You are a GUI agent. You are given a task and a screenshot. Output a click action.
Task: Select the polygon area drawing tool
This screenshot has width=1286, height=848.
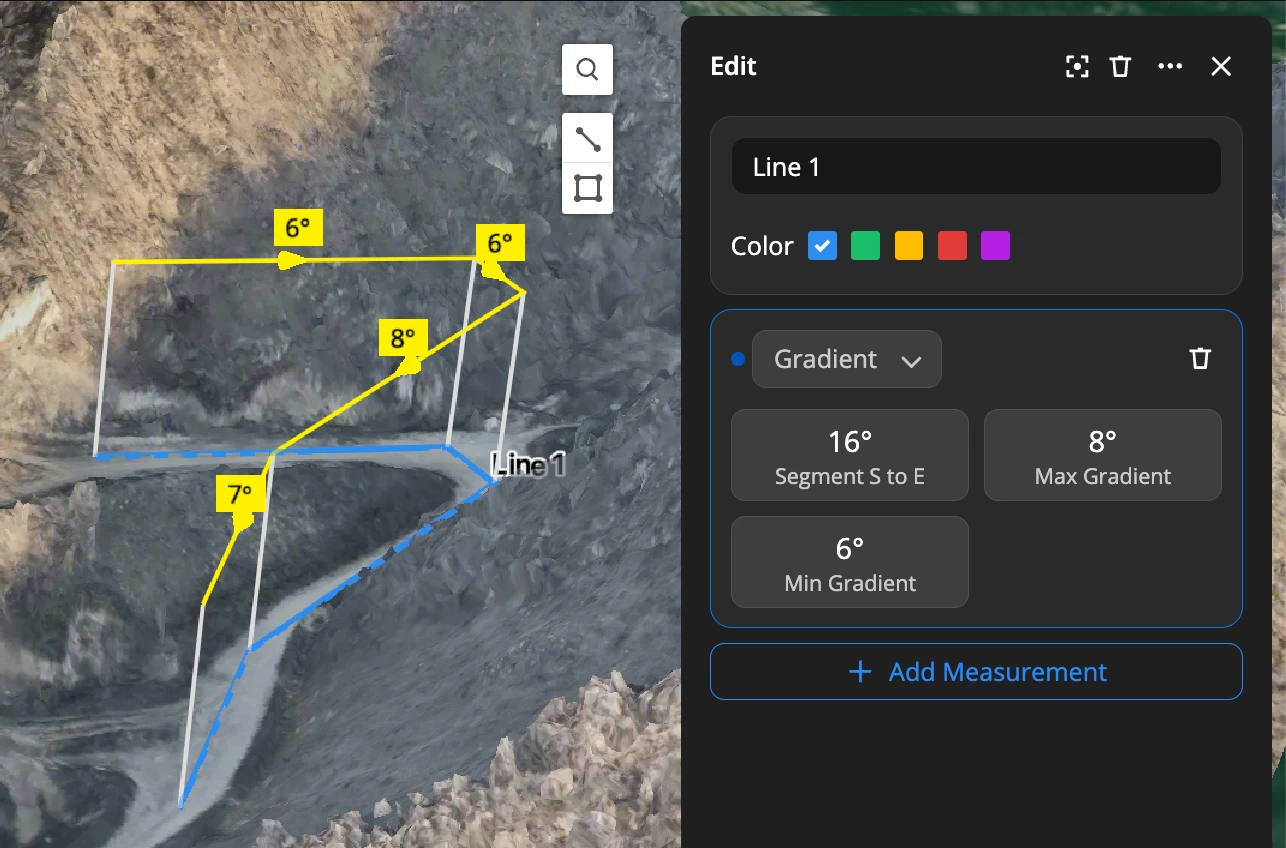pyautogui.click(x=587, y=188)
